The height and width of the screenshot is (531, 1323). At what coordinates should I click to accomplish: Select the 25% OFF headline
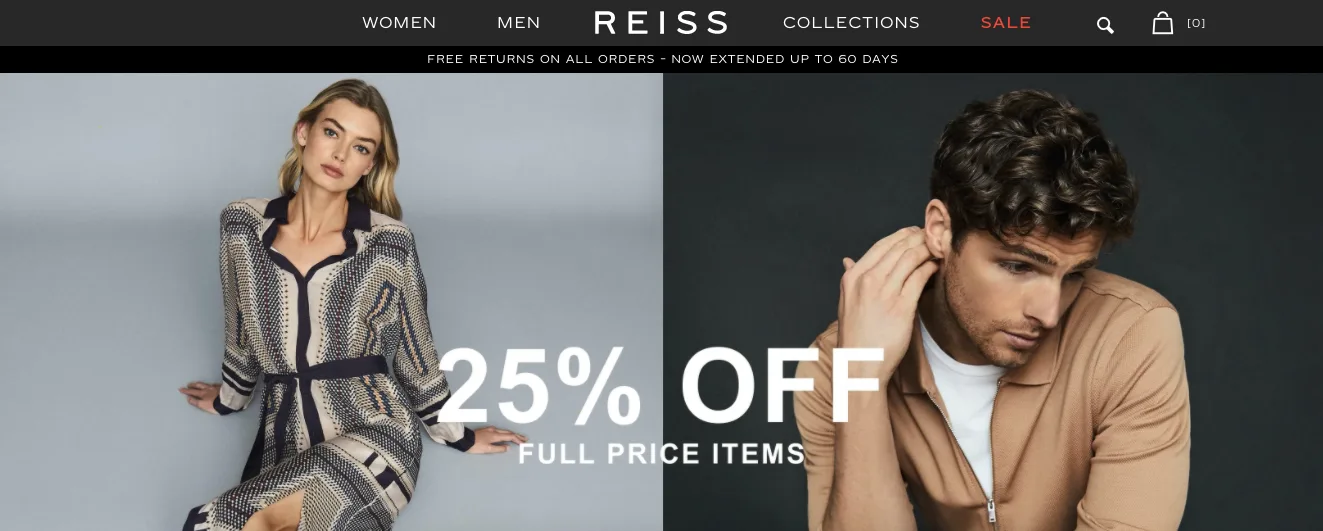(x=661, y=387)
